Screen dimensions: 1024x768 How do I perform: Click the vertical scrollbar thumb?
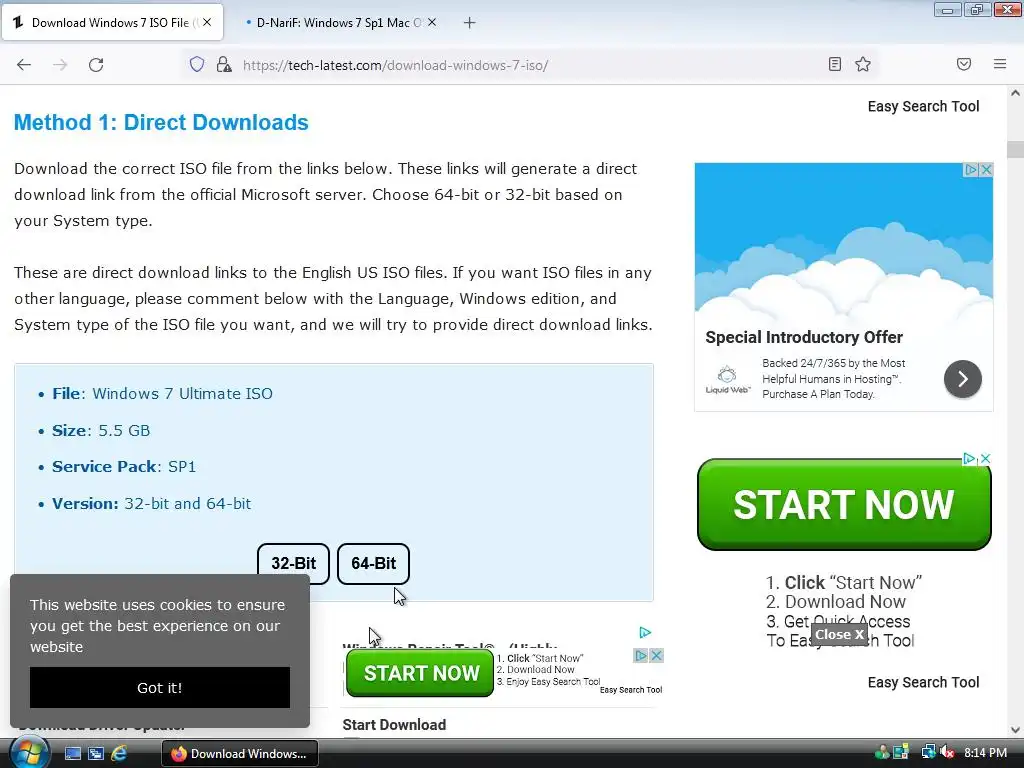(1015, 150)
